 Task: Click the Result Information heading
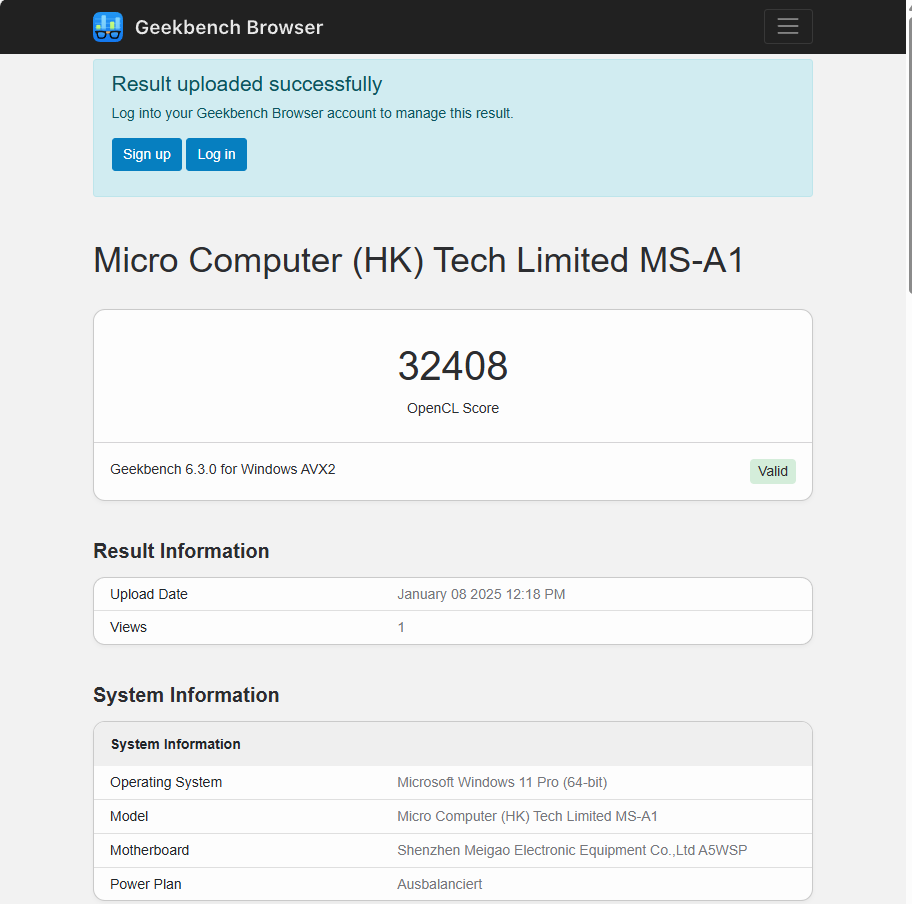click(x=181, y=551)
